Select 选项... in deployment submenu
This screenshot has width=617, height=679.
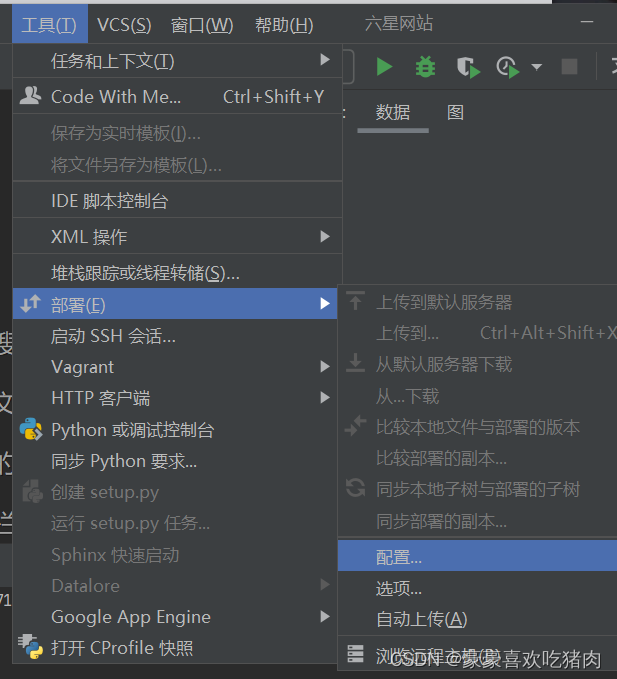tap(478, 588)
